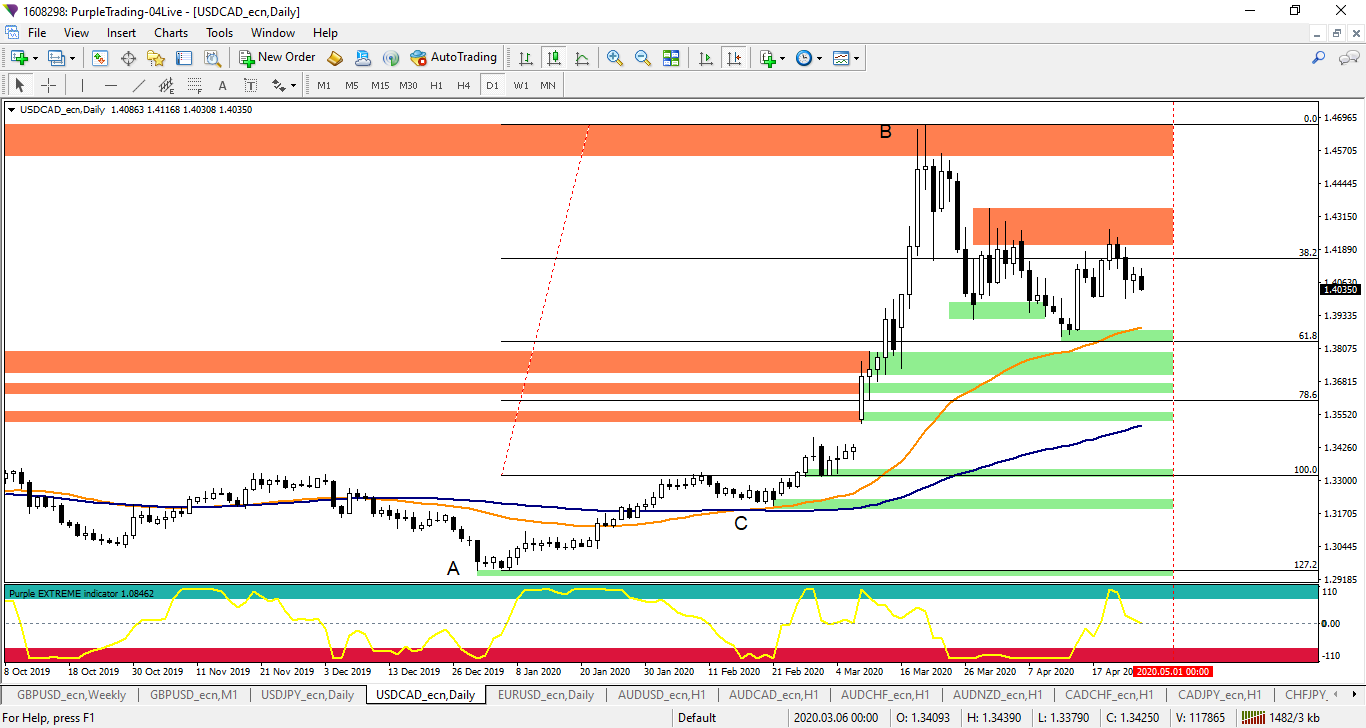The height and width of the screenshot is (728, 1366).
Task: Show the Navigator panel icon
Action: click(156, 58)
